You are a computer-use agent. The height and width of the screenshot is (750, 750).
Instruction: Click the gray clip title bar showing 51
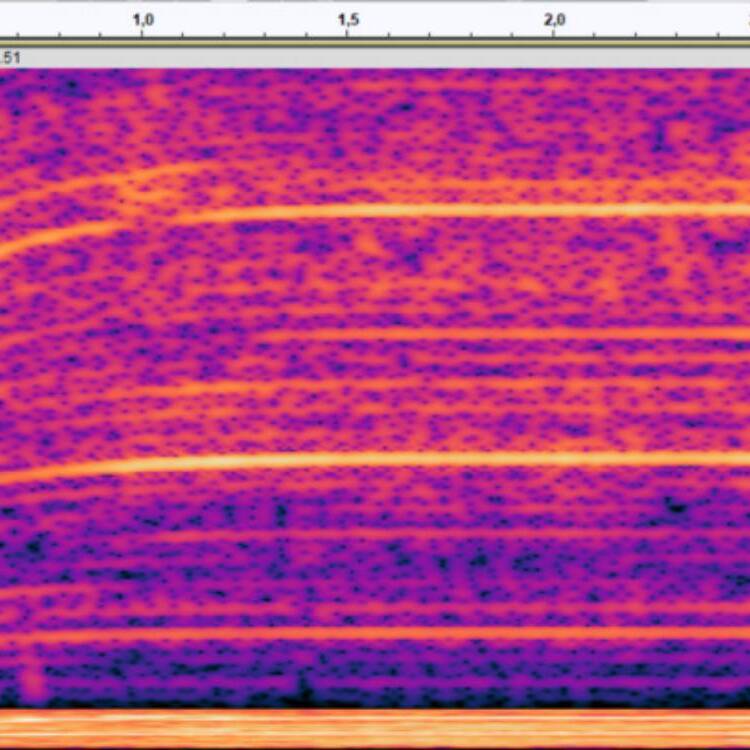point(375,58)
